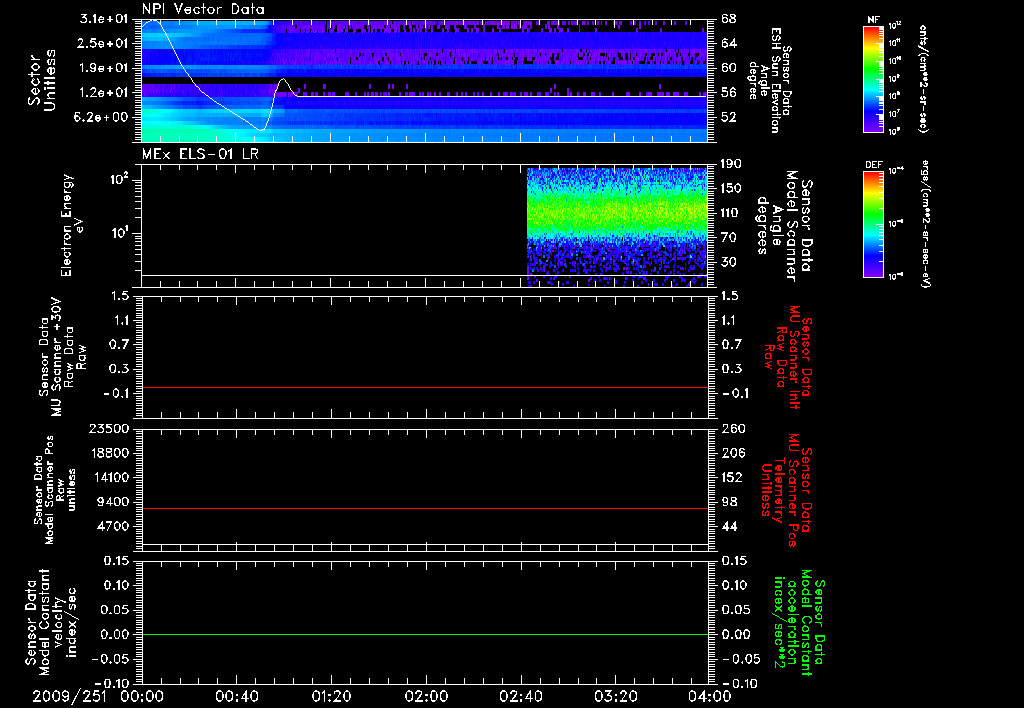The image size is (1024, 708).
Task: Click the 'NF' label above the color bar
Action: (873, 20)
